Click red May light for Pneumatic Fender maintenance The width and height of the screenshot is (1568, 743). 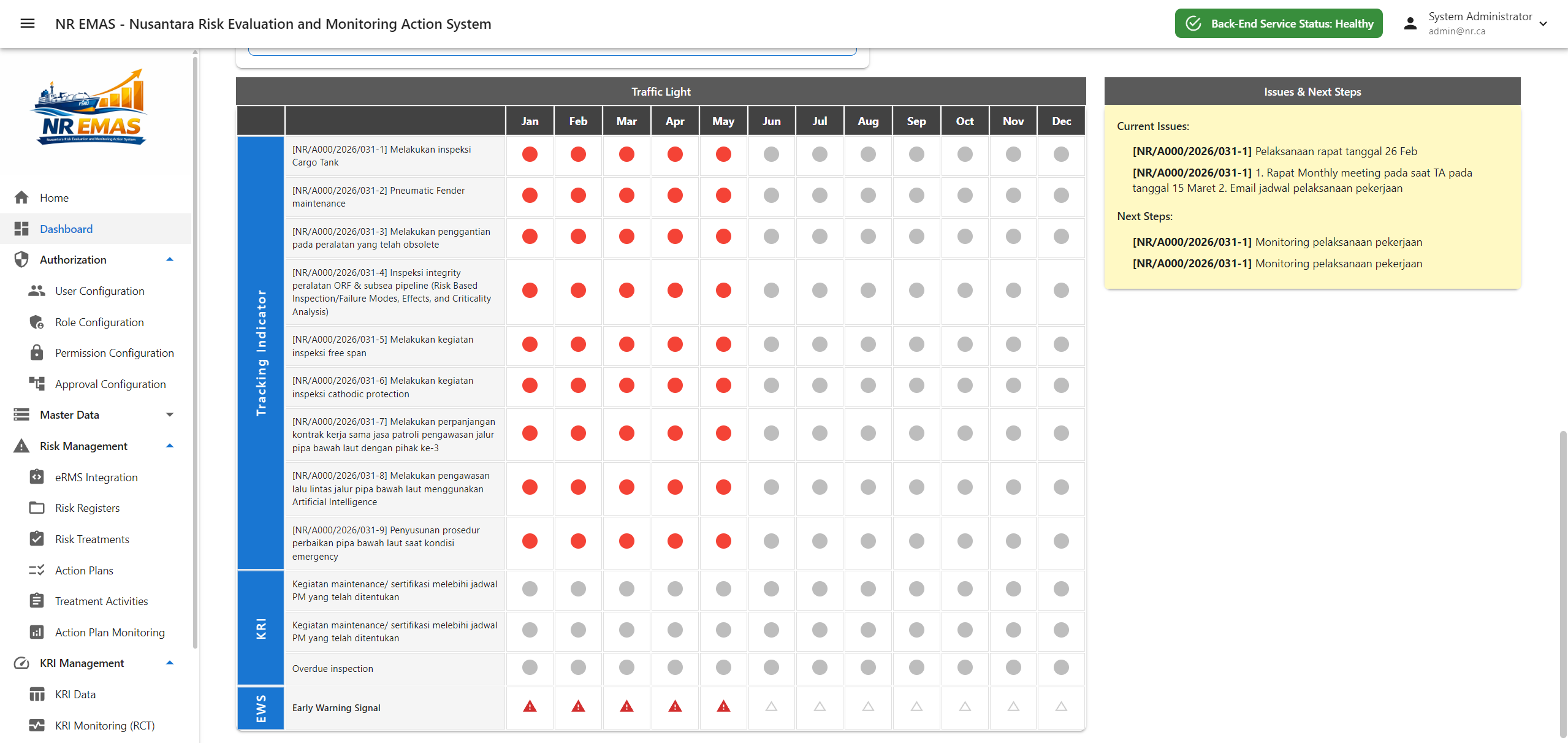723,195
